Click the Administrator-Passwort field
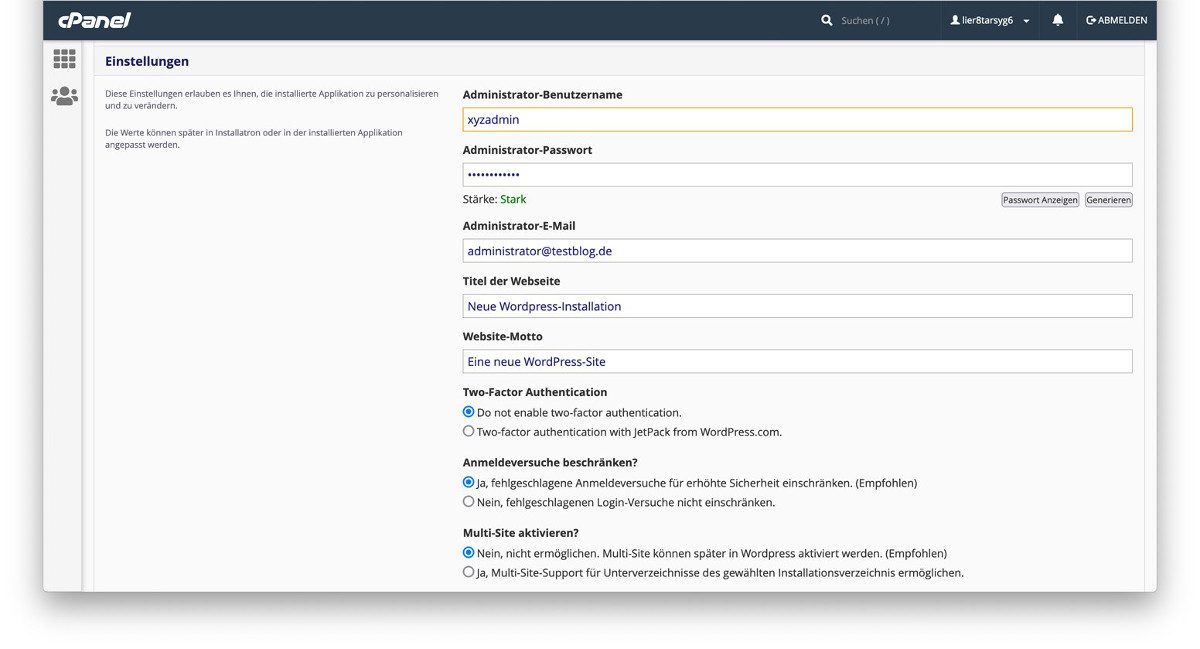The image size is (1200, 649). click(797, 175)
